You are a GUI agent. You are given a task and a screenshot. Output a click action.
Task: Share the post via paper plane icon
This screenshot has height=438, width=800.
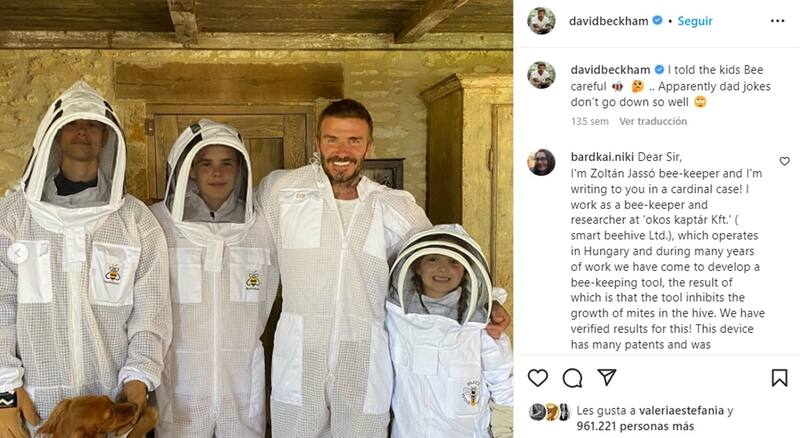(607, 377)
